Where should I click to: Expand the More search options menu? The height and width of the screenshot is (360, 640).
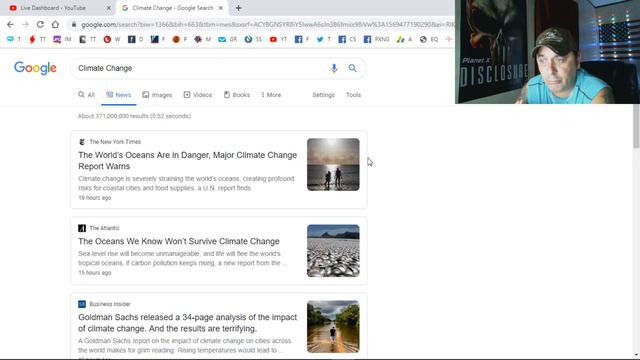[x=271, y=95]
